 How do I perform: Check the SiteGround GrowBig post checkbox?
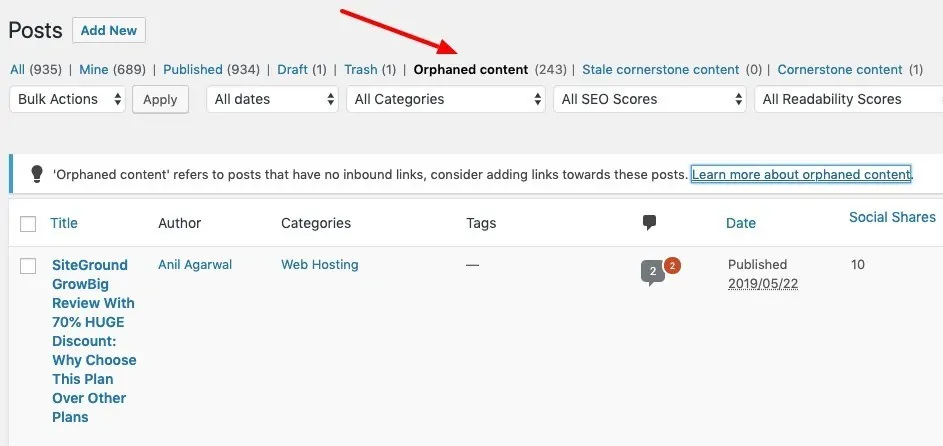coord(28,266)
